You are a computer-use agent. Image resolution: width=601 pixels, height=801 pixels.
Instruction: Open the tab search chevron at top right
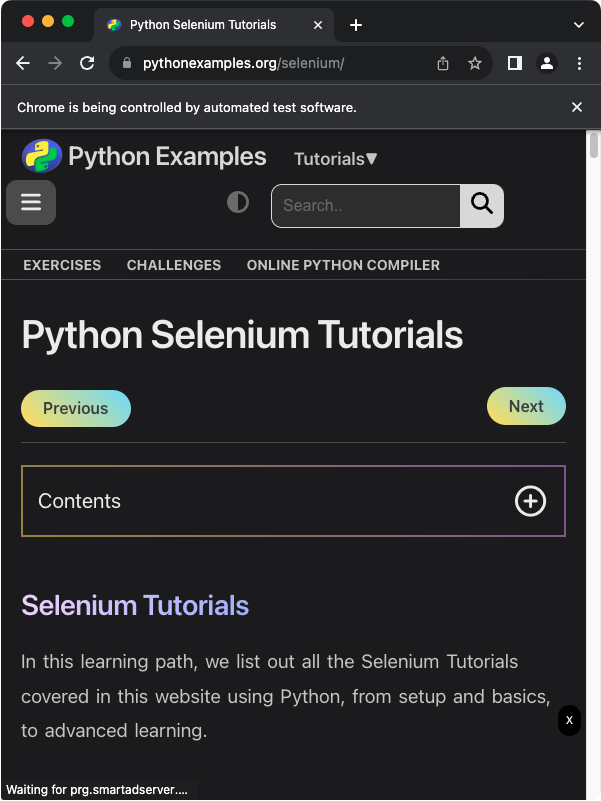[579, 25]
